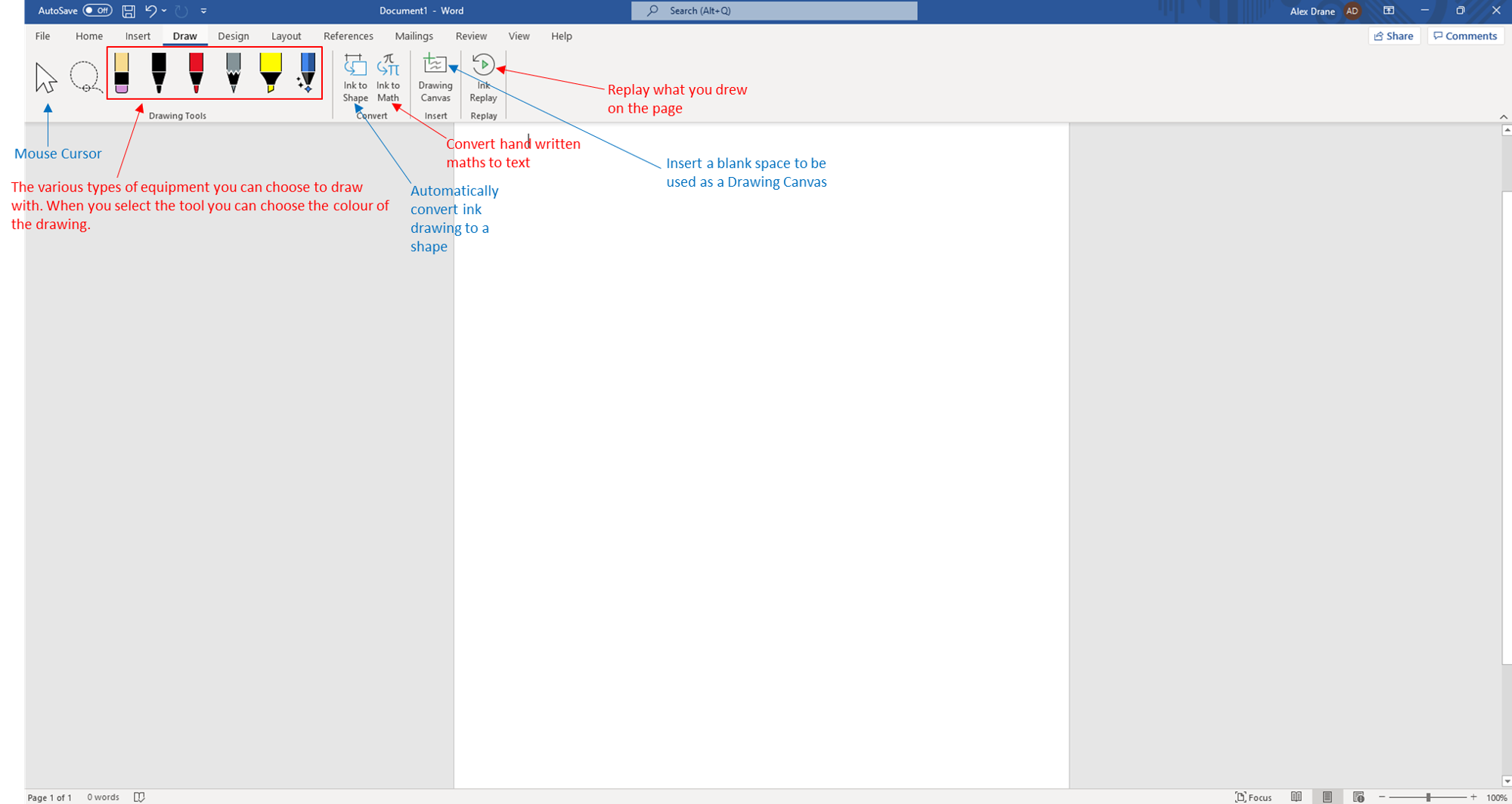The height and width of the screenshot is (804, 1512).
Task: Click the Share button
Action: pyautogui.click(x=1393, y=36)
